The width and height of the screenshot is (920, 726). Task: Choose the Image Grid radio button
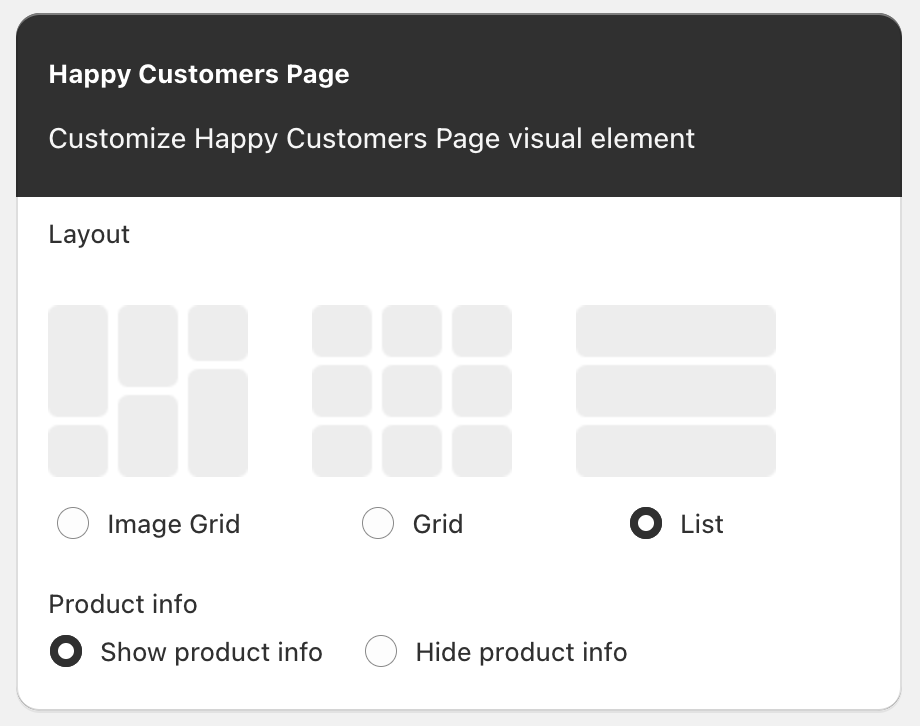pos(74,524)
